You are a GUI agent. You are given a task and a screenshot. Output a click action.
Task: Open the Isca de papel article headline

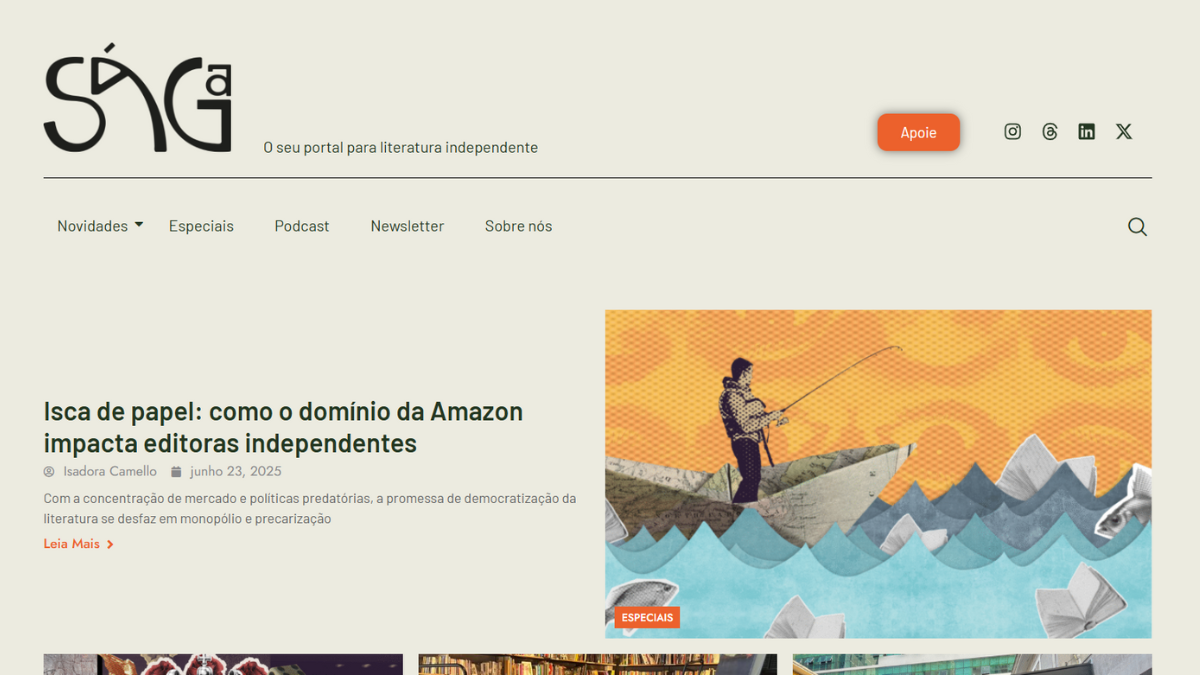tap(283, 427)
